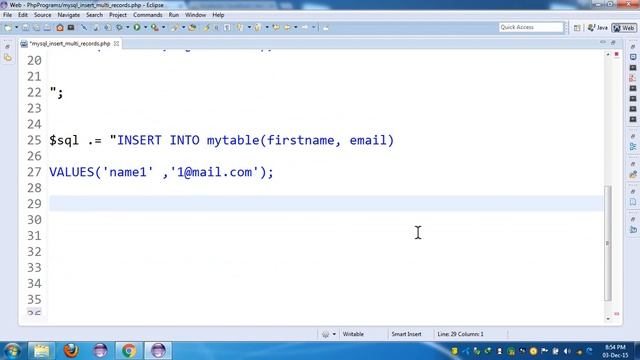The height and width of the screenshot is (360, 640).
Task: Click the orange home icon in toolbar
Action: pos(60,27)
